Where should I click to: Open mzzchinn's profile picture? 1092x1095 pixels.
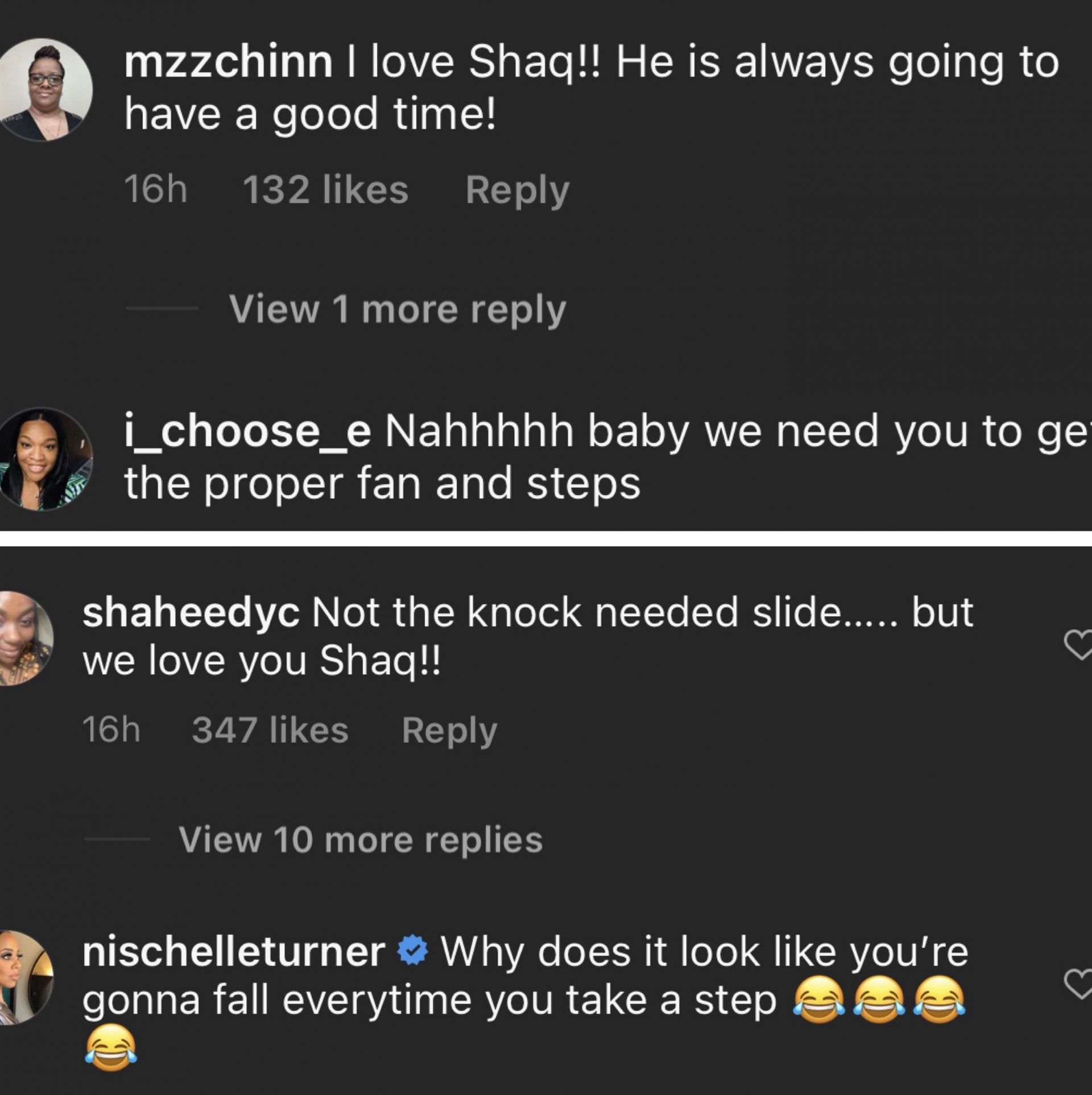(x=44, y=89)
